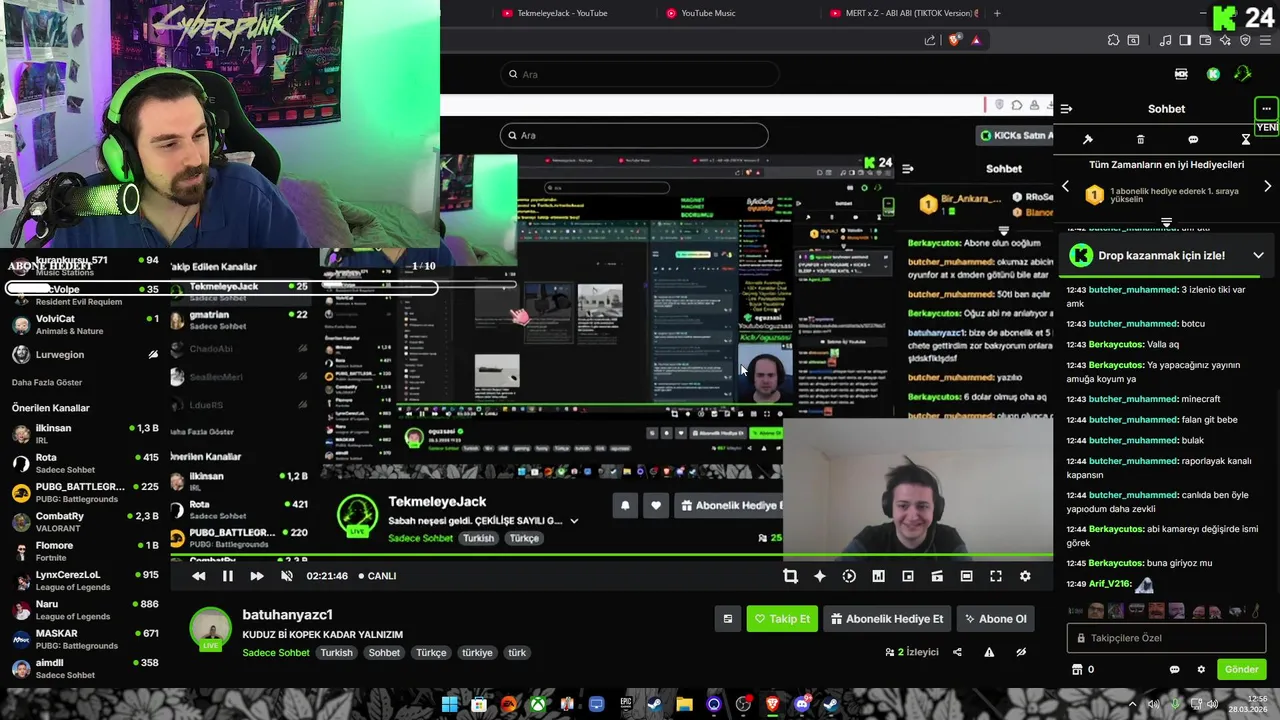This screenshot has width=1280, height=720.
Task: Open chat identity bubble icon near Gönder
Action: pos(1174,670)
